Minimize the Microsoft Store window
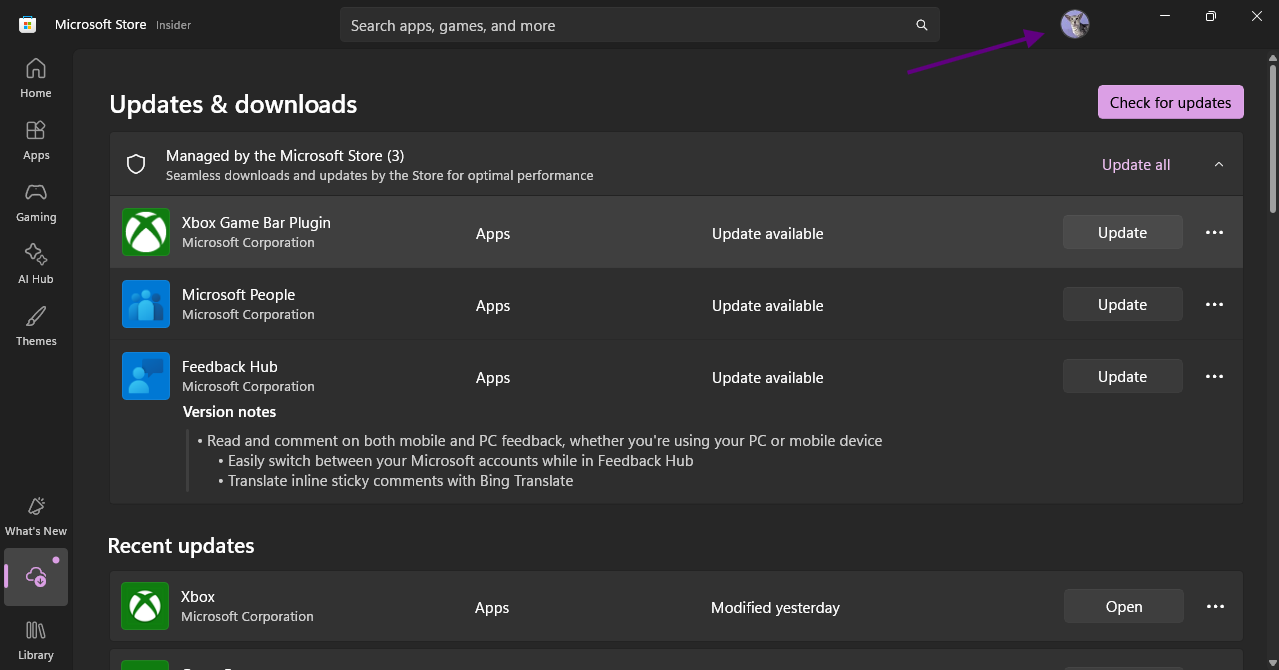Image resolution: width=1279 pixels, height=670 pixels. (1165, 16)
